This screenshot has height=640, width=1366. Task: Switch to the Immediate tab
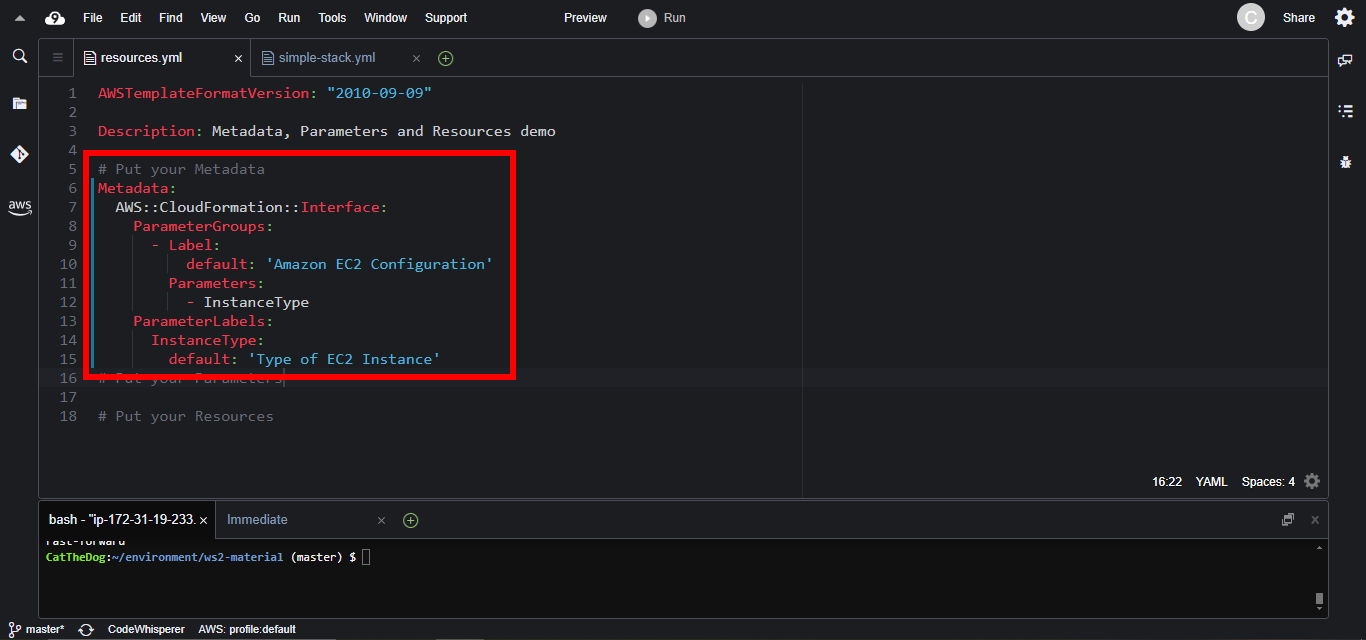(257, 520)
